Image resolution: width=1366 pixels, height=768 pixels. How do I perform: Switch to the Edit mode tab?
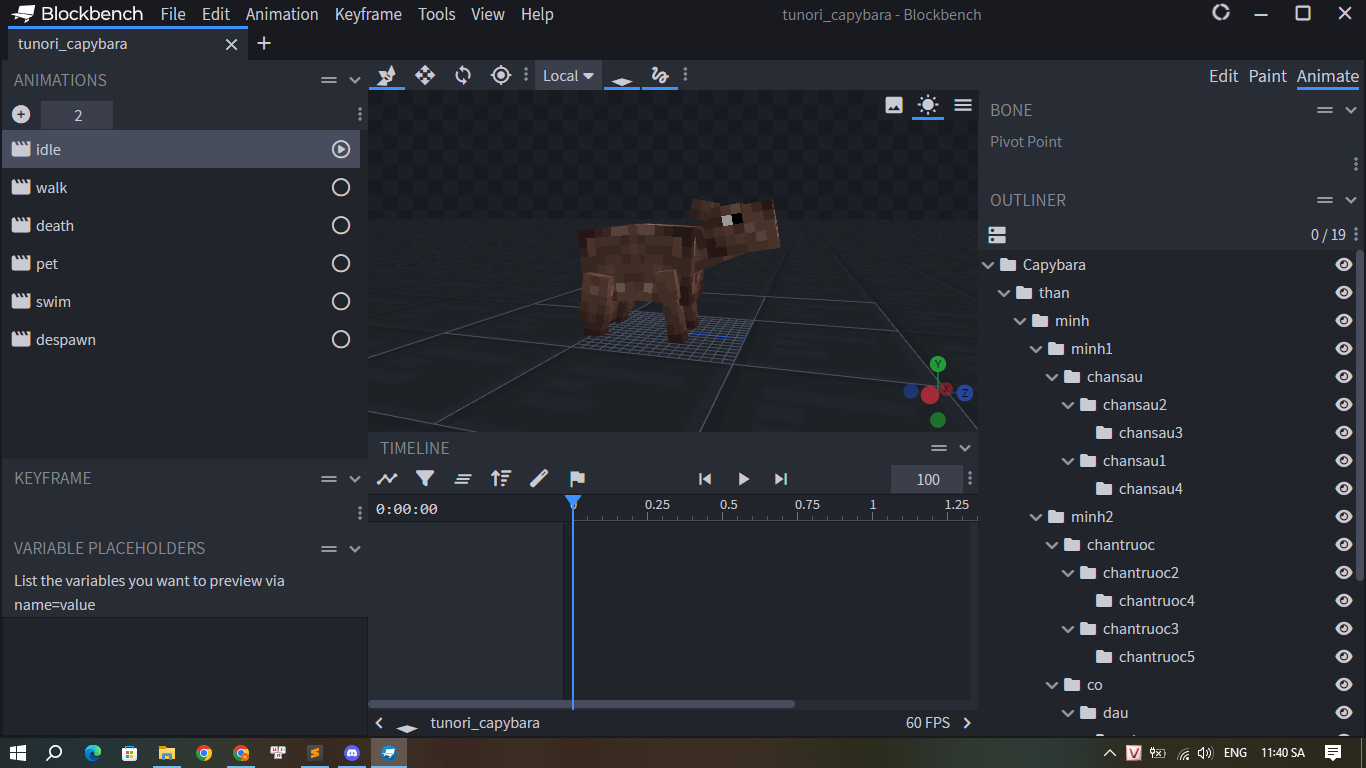click(1224, 76)
